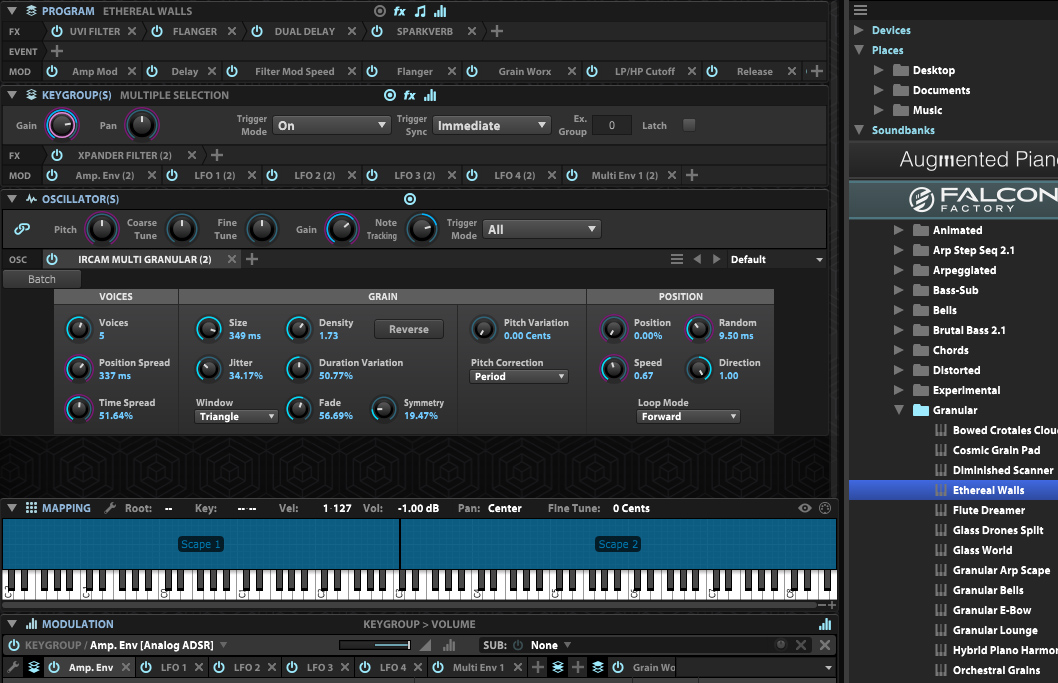Image resolution: width=1058 pixels, height=683 pixels.
Task: Load the Cosmic Grain Pad preset
Action: coord(996,450)
